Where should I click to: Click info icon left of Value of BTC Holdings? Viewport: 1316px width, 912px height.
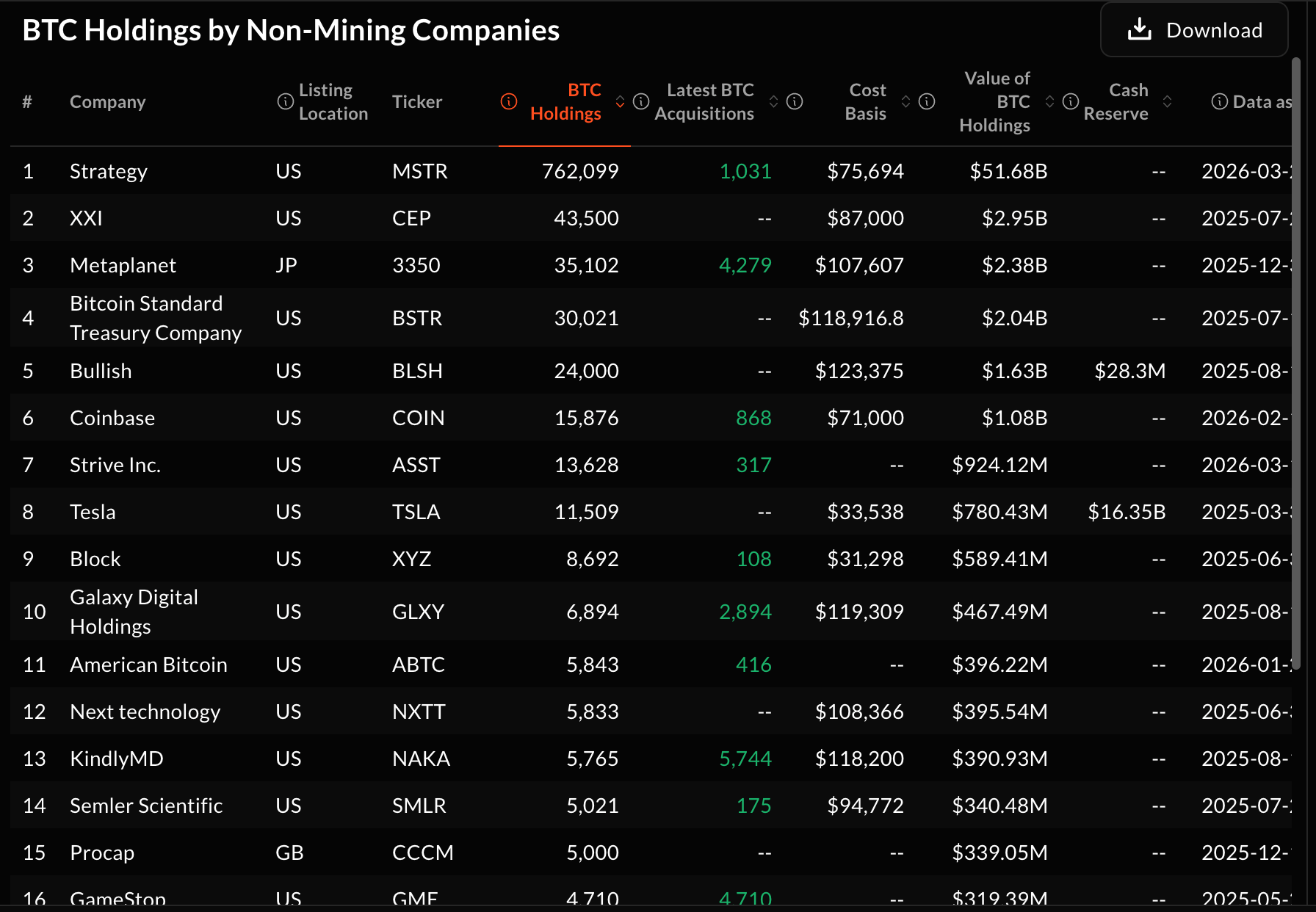click(x=927, y=101)
